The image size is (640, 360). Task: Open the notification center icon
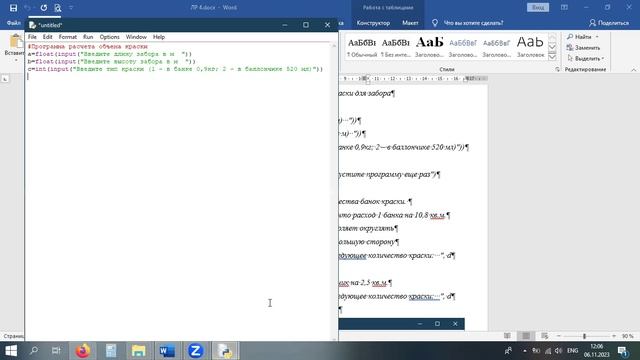click(623, 351)
